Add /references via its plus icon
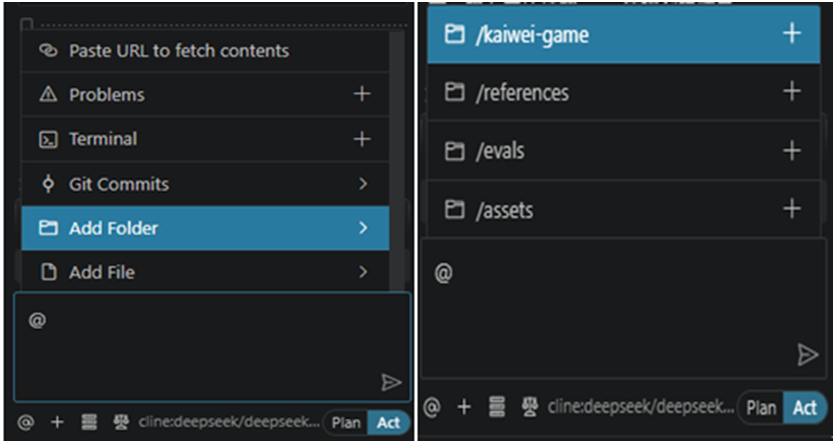835x443 pixels. (x=792, y=91)
